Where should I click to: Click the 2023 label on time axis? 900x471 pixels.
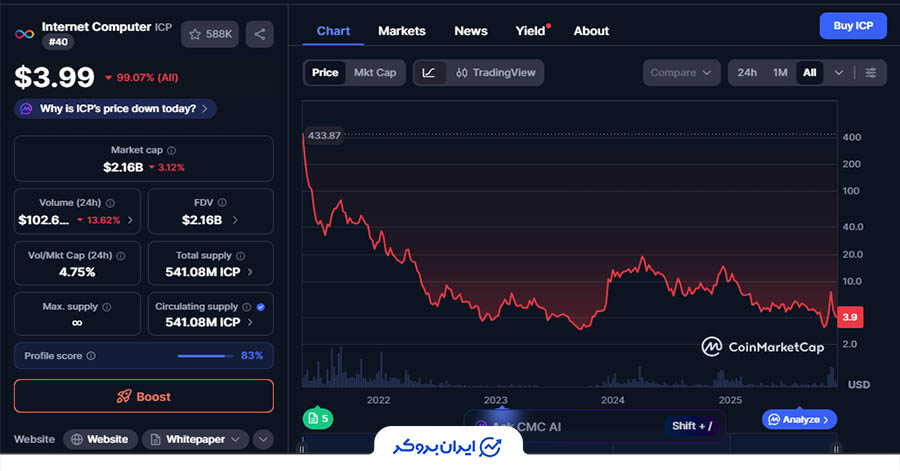tap(495, 400)
